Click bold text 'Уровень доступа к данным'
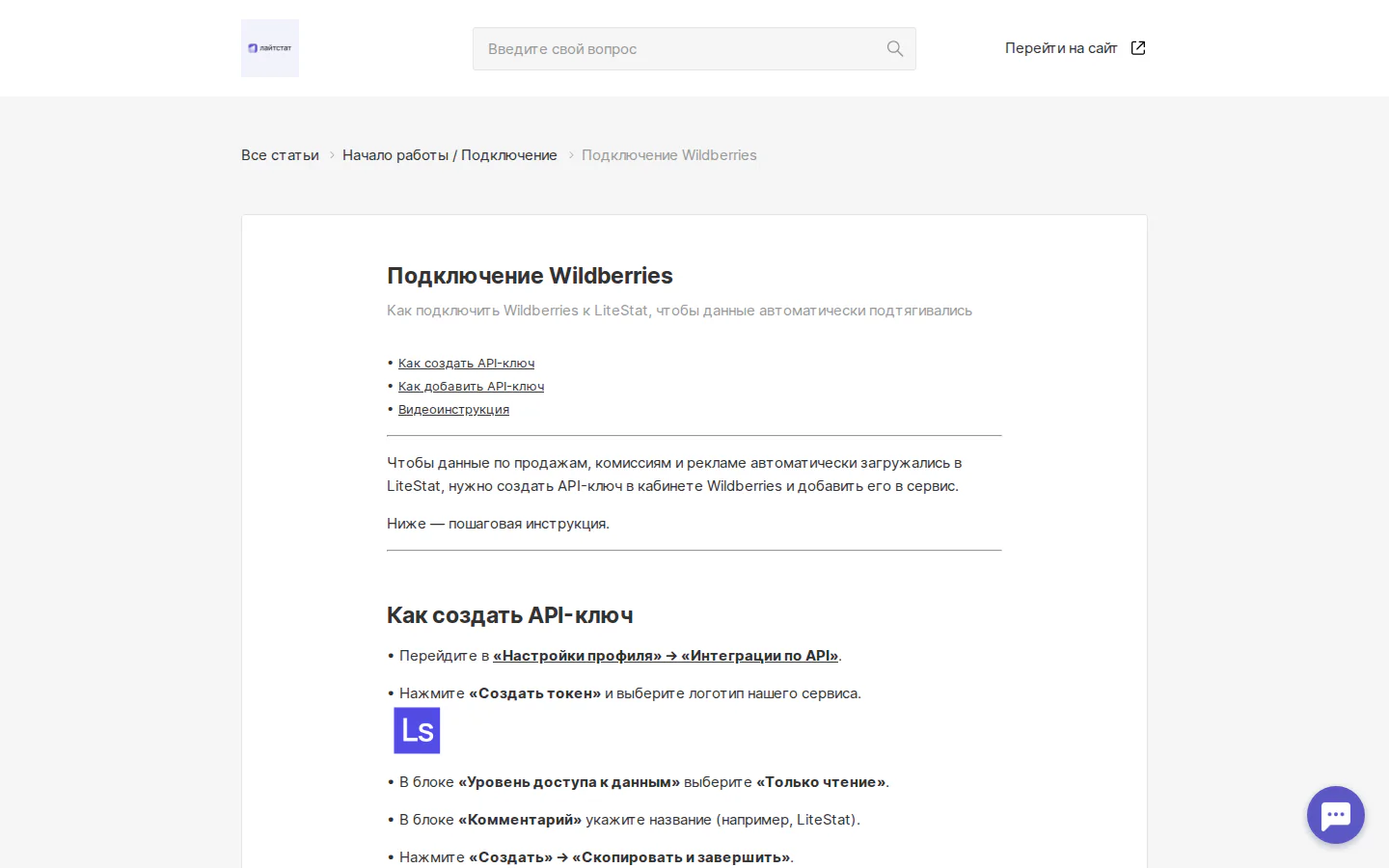The image size is (1389, 868). click(569, 782)
